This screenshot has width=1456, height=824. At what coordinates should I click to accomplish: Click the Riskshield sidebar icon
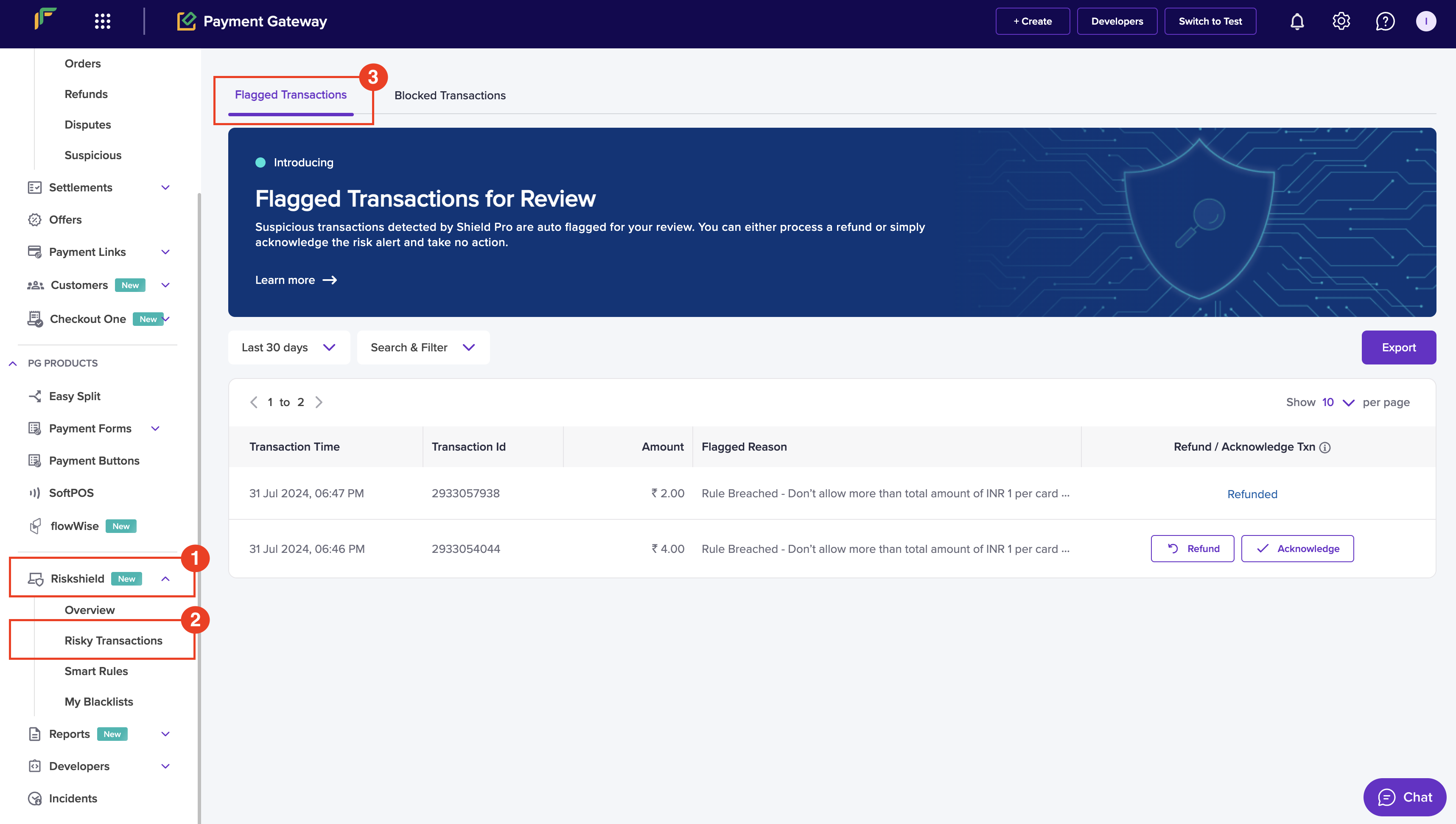(35, 578)
